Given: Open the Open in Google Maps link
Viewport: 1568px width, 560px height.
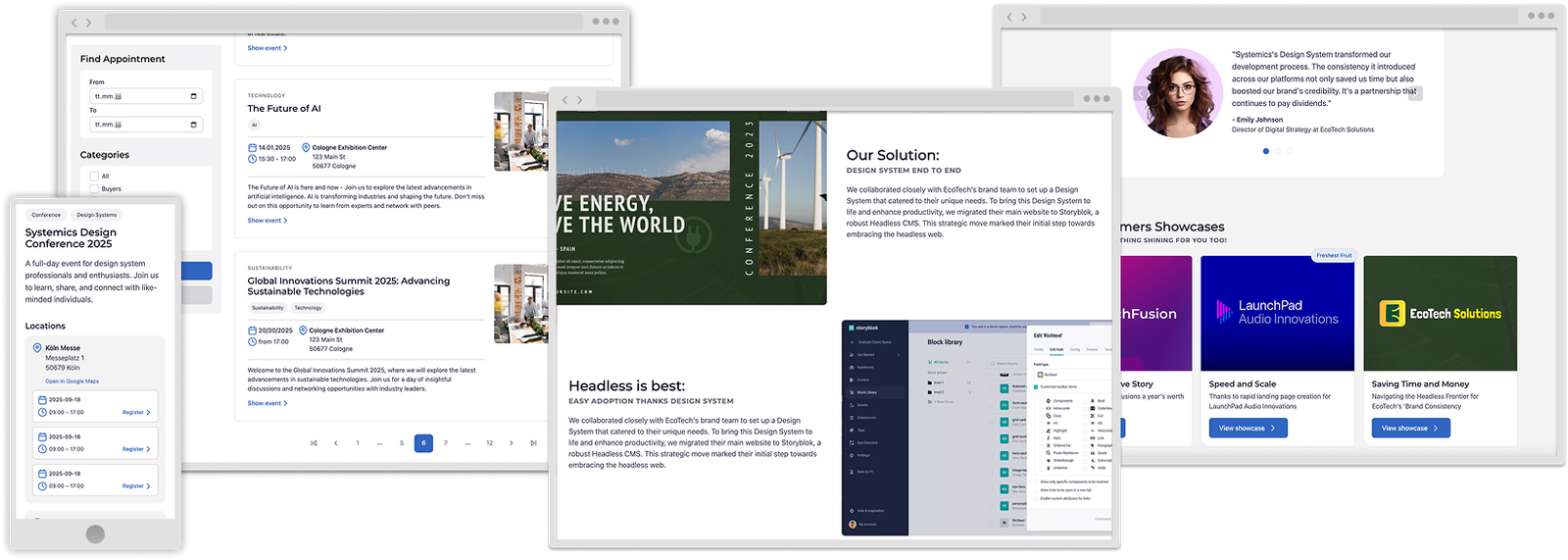Looking at the screenshot, I should tap(72, 382).
